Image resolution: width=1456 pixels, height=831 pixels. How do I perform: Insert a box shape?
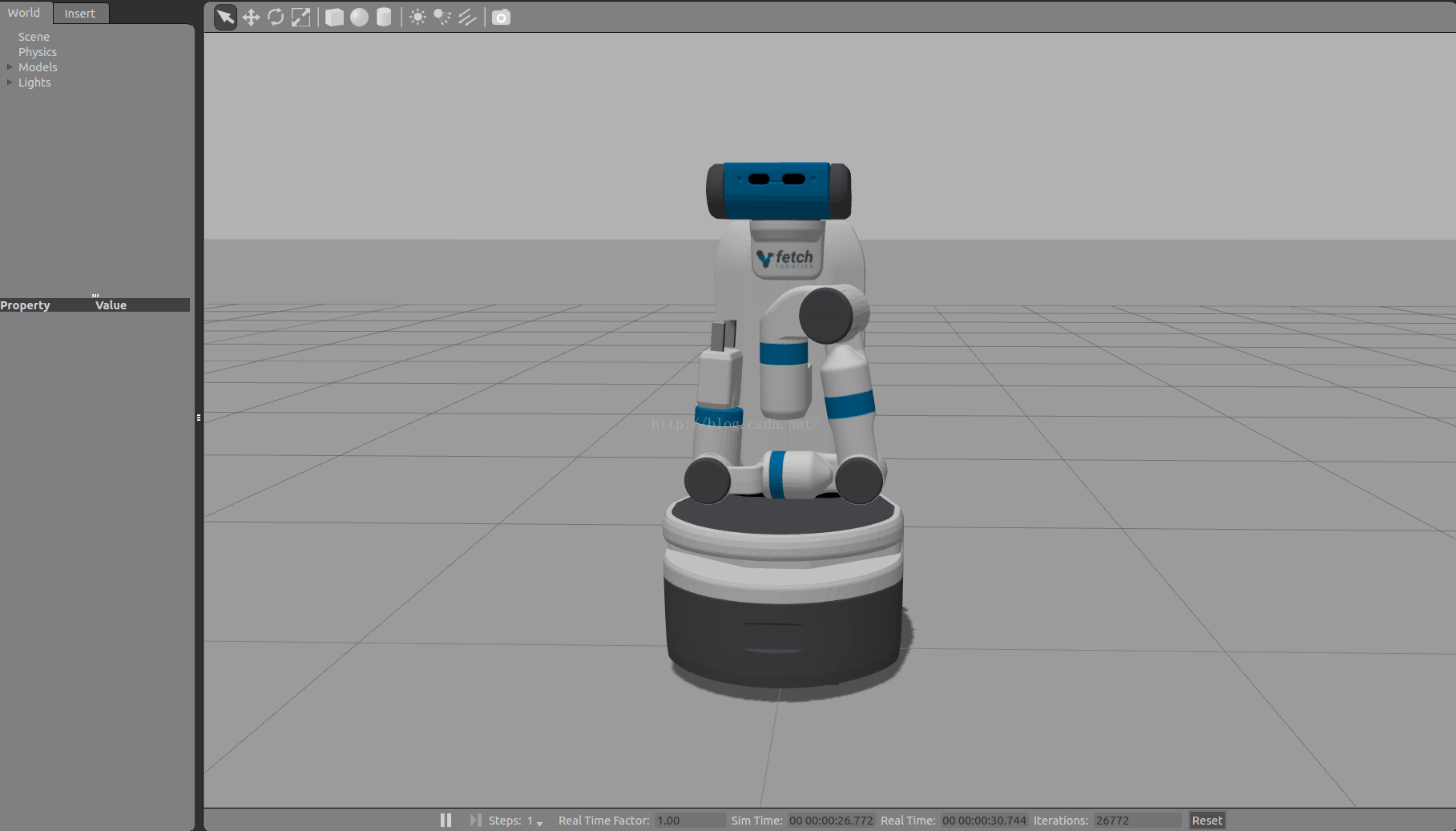click(334, 17)
